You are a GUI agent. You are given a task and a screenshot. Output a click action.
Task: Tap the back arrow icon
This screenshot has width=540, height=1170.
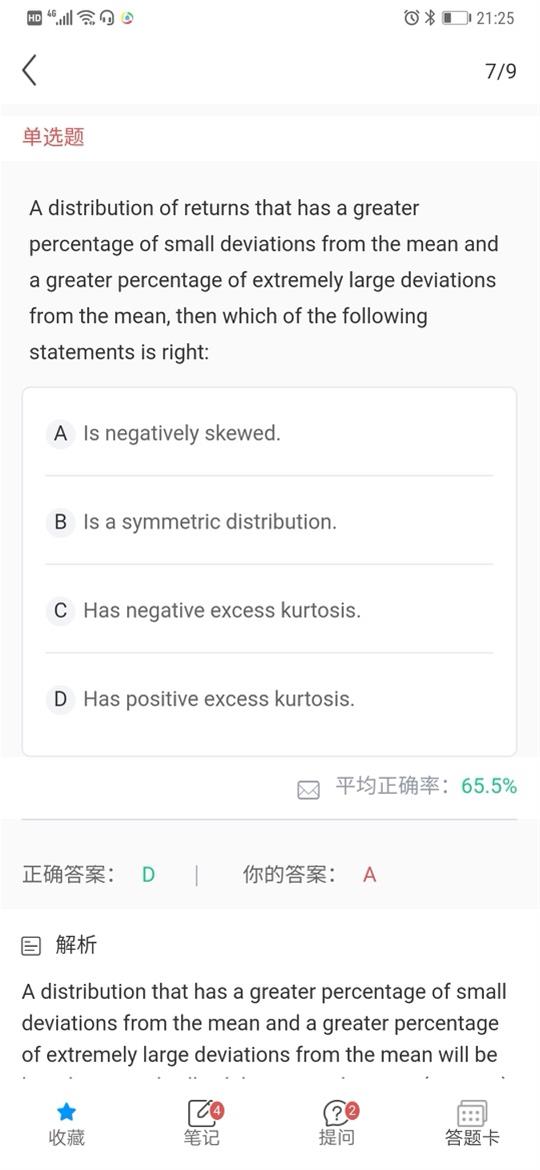(x=29, y=70)
